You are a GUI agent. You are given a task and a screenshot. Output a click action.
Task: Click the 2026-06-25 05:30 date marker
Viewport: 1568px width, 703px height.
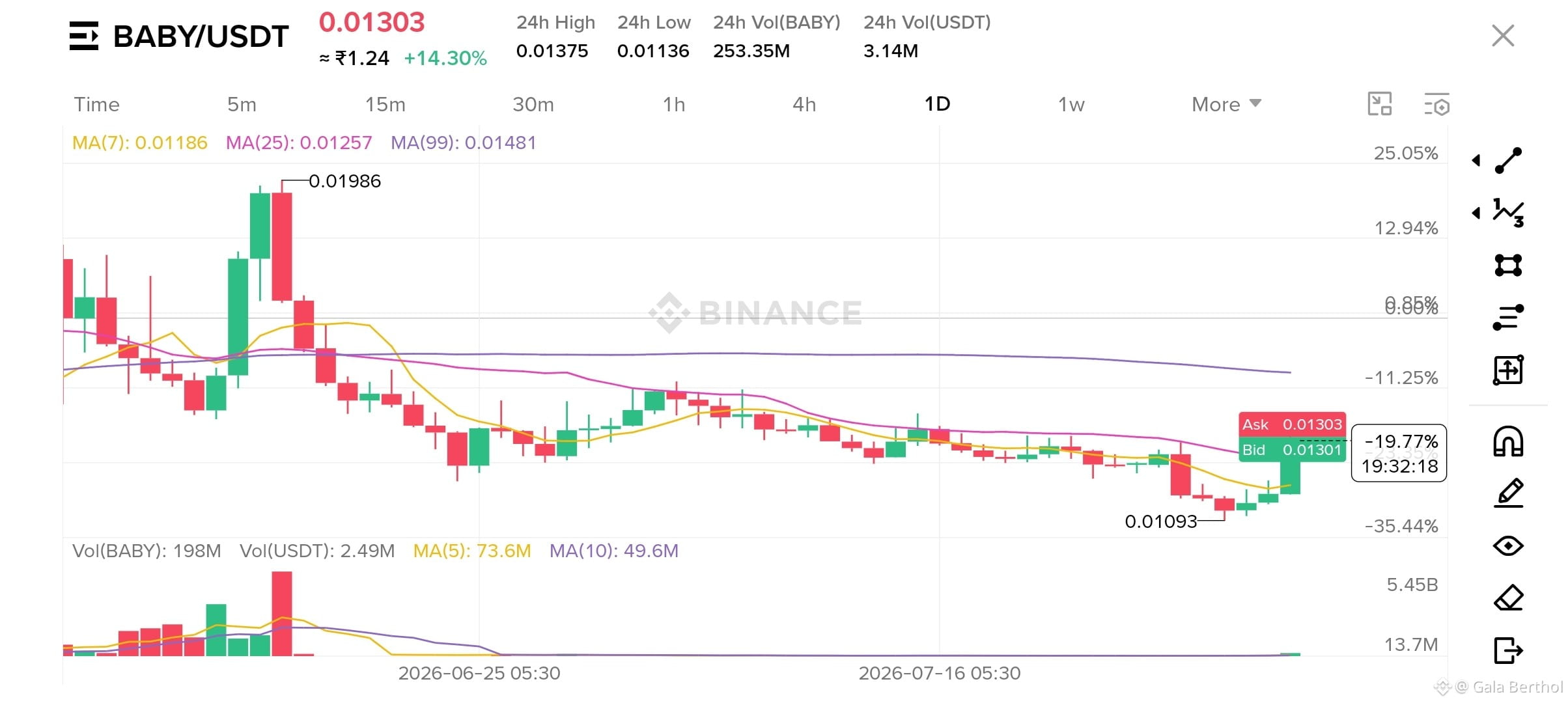[x=479, y=673]
